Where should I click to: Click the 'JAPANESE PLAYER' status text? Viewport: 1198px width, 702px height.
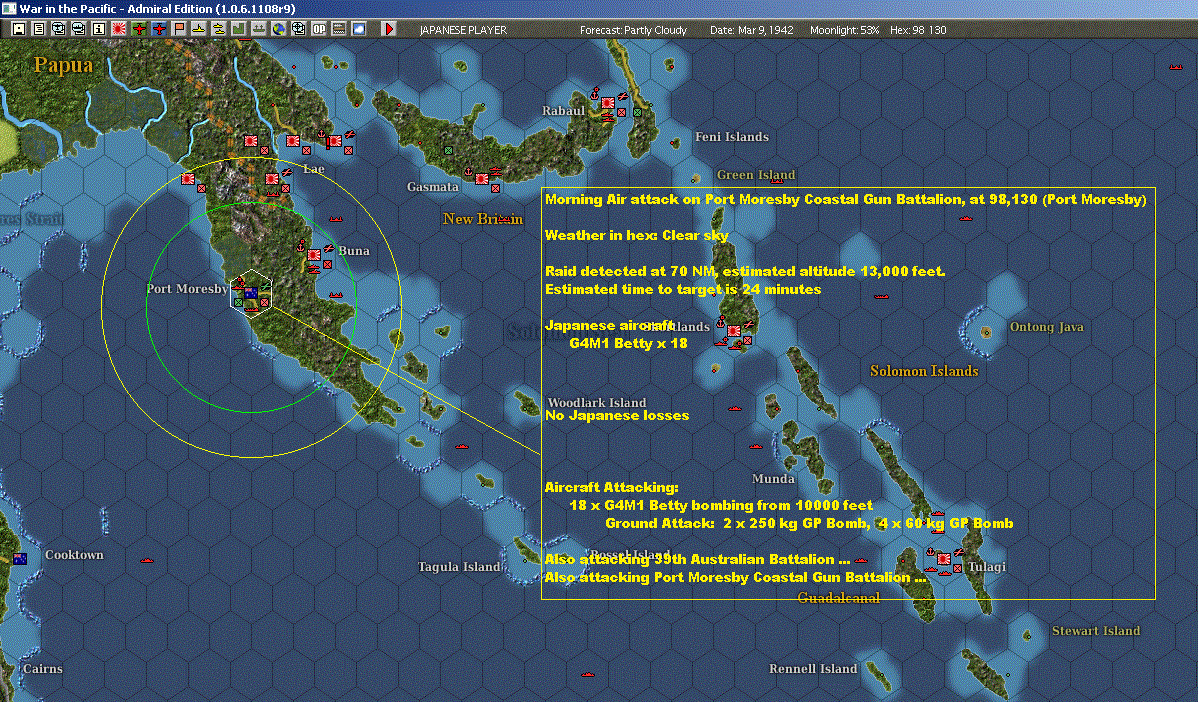463,30
